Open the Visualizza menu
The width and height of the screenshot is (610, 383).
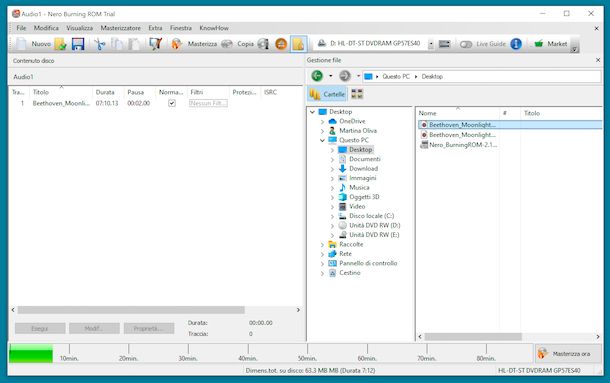coord(79,28)
